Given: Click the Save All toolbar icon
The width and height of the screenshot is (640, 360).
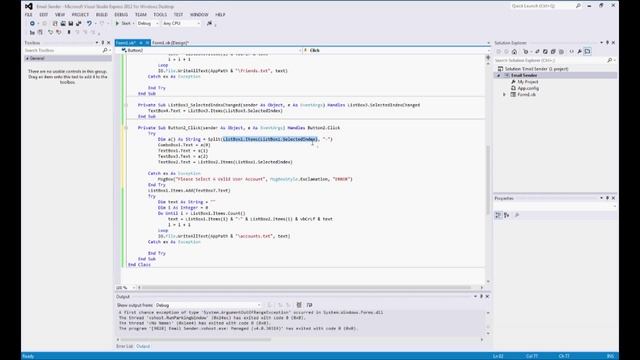Looking at the screenshot, I should [x=78, y=24].
